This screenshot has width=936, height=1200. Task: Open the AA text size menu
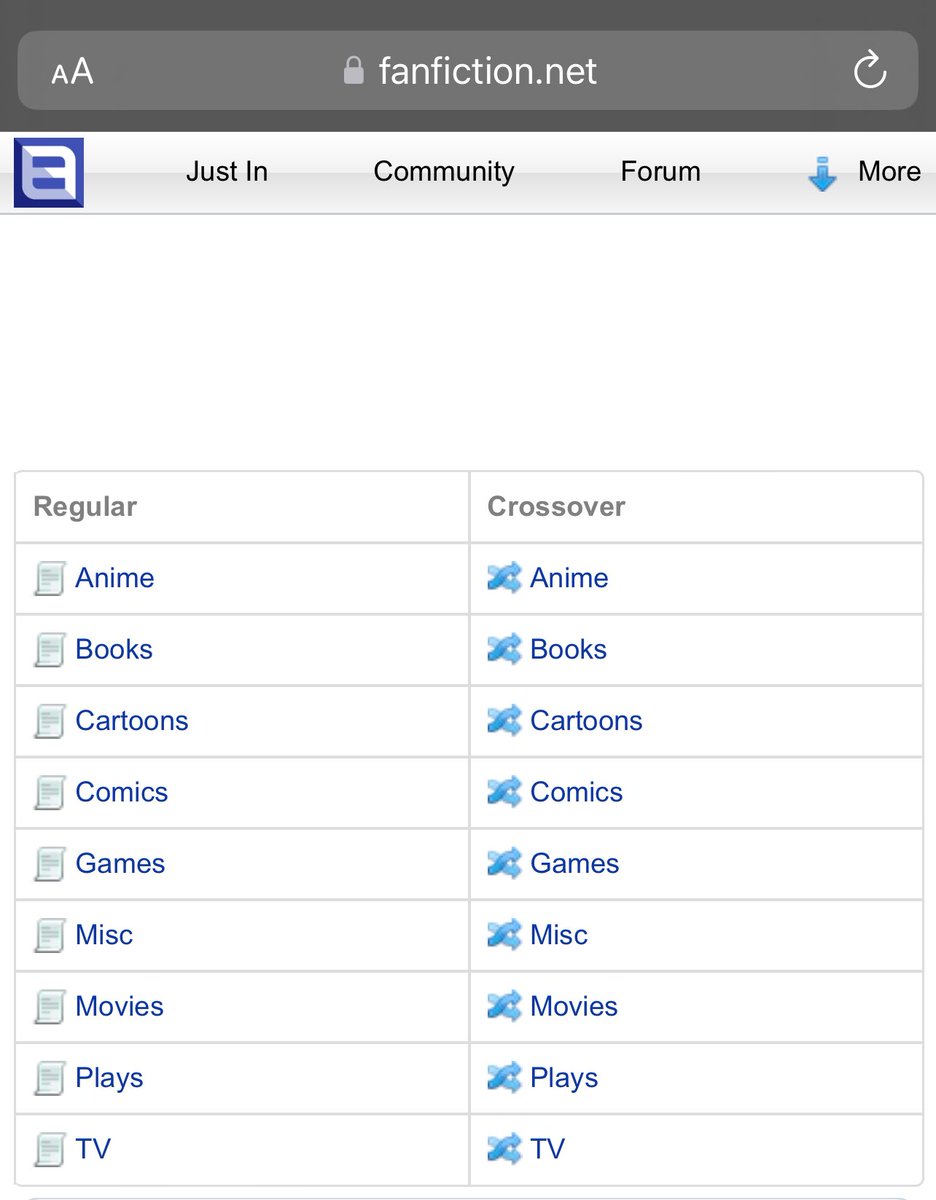coord(72,72)
